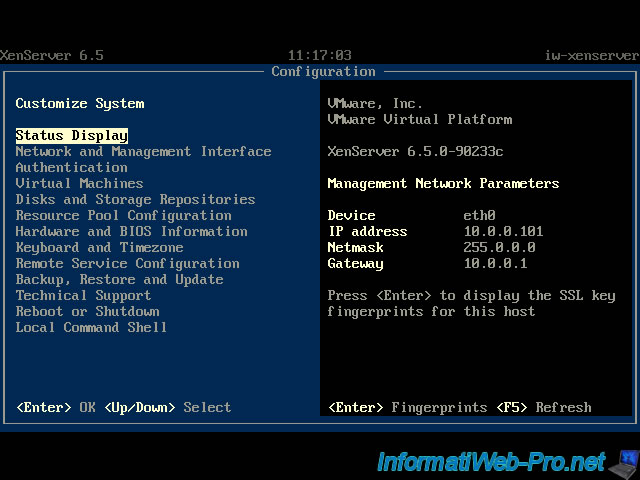Viewport: 640px width, 480px height.
Task: Click the <Enter> Fingerprints hint
Action: point(407,407)
